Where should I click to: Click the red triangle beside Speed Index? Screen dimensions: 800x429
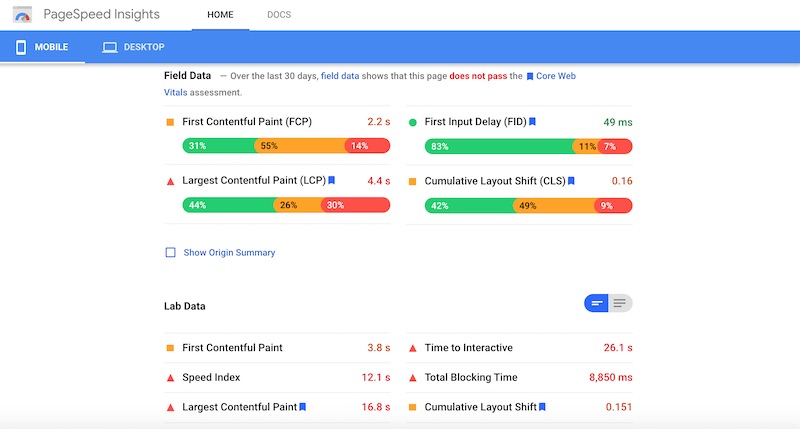pyautogui.click(x=170, y=378)
